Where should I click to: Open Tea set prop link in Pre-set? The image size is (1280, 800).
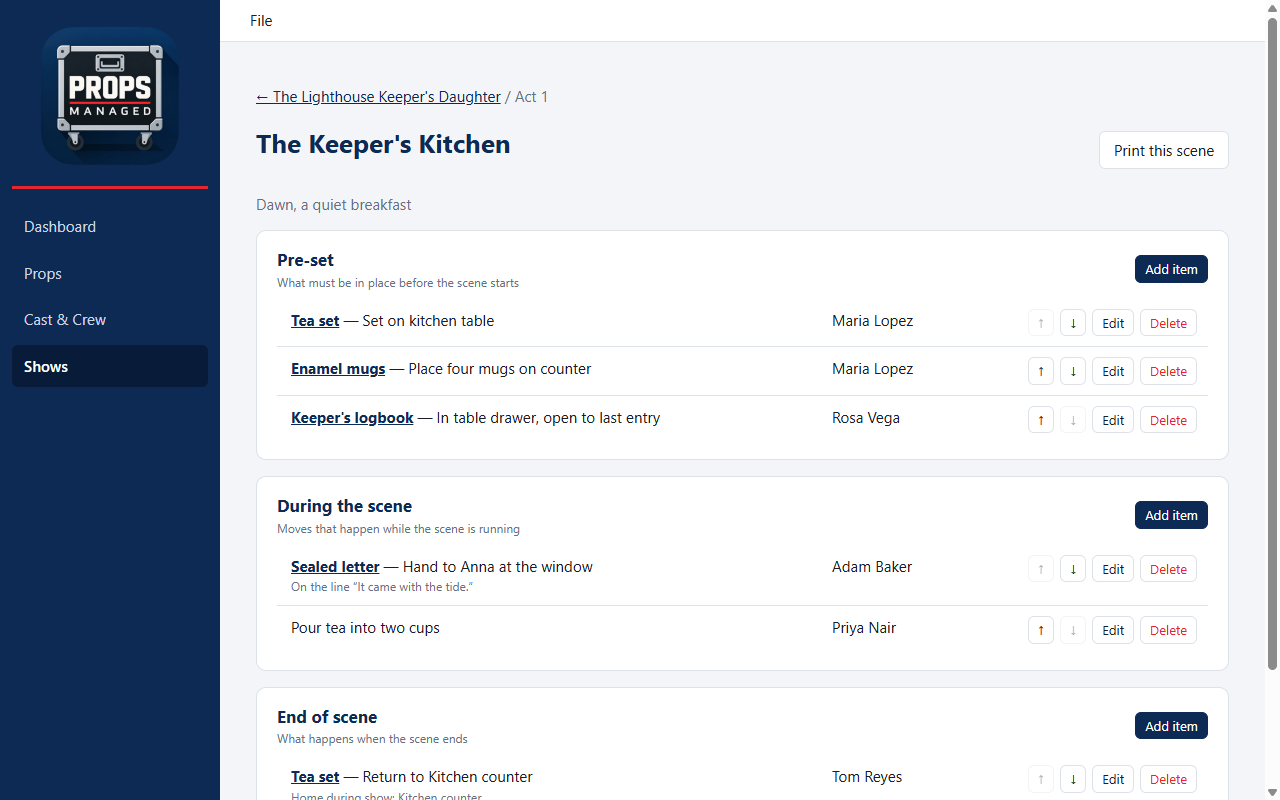tap(315, 321)
